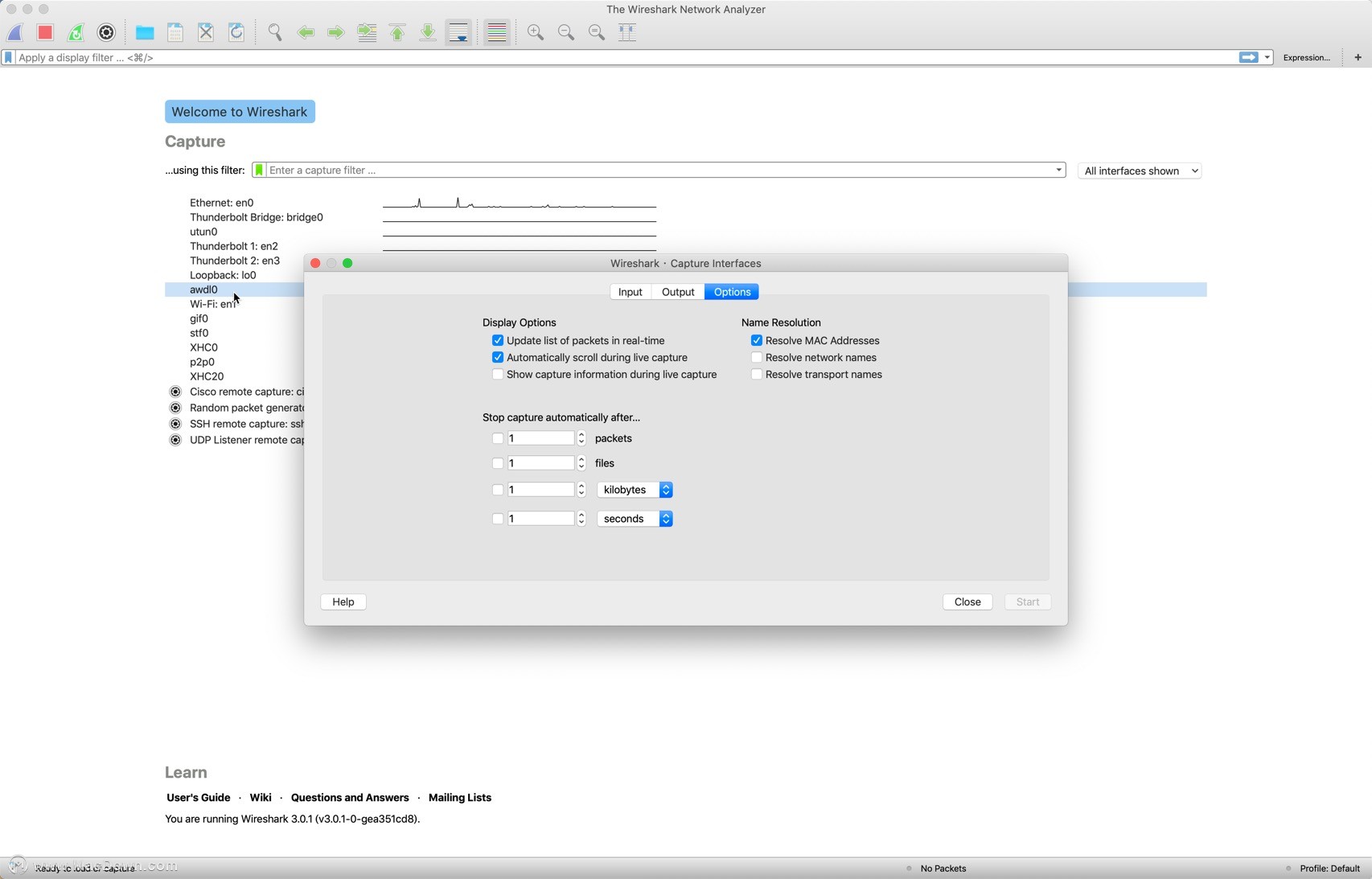Image resolution: width=1372 pixels, height=879 pixels.
Task: Jump to first packet icon
Action: (397, 32)
